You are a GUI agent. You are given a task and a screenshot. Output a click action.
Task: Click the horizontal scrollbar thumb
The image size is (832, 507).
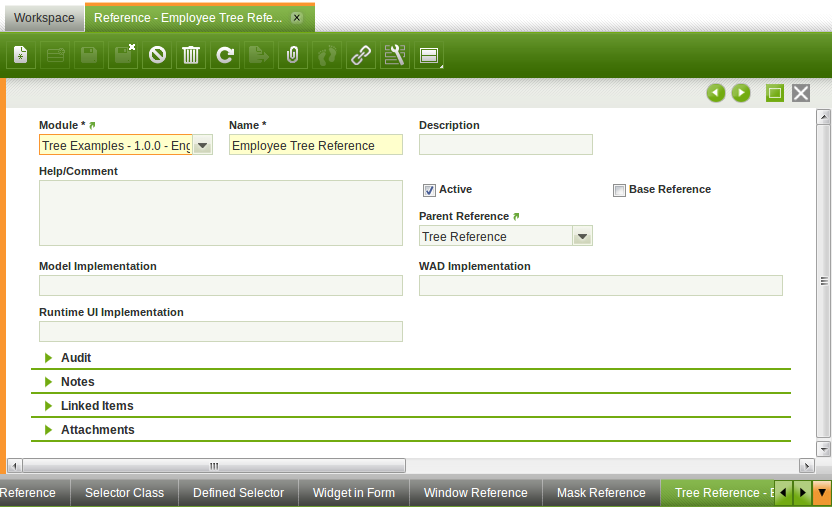213,466
